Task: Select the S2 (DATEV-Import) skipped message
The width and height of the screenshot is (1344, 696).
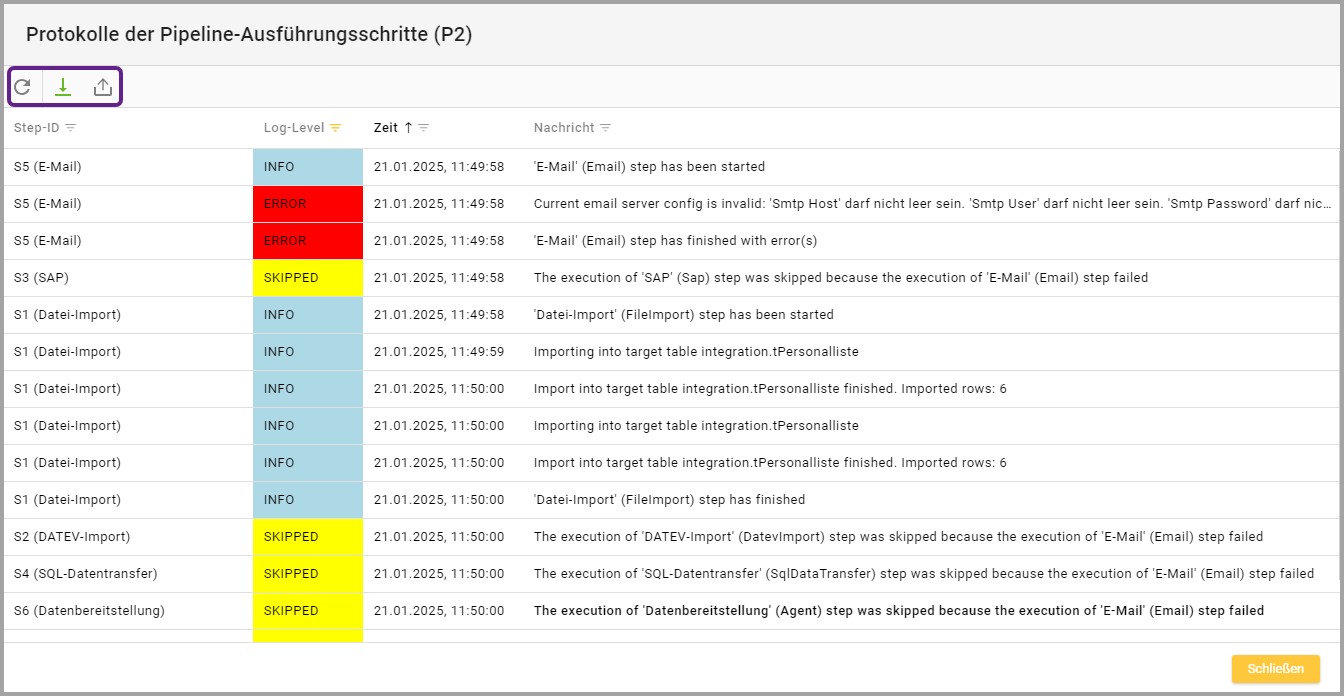Action: (x=897, y=537)
